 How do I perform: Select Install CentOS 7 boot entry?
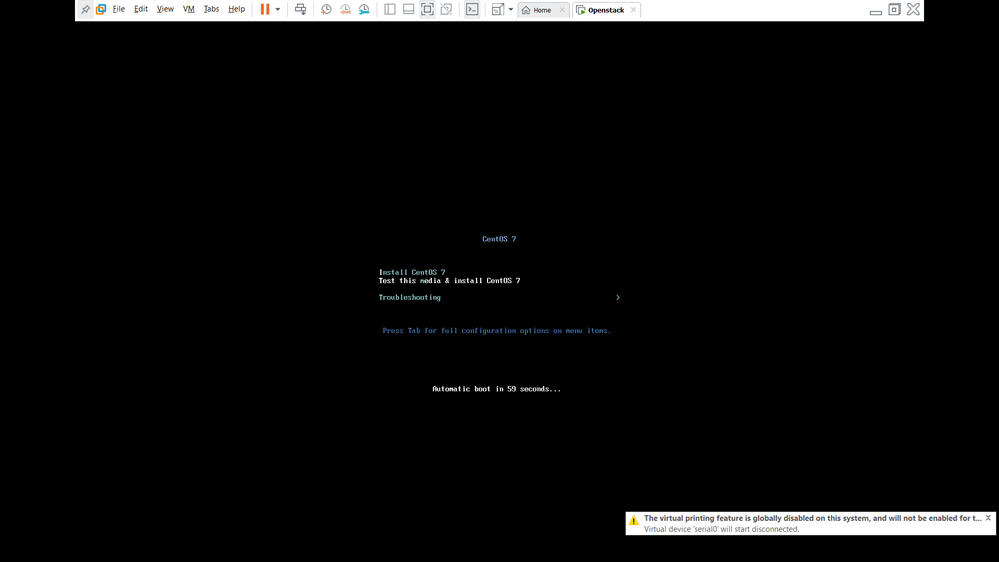pos(412,272)
